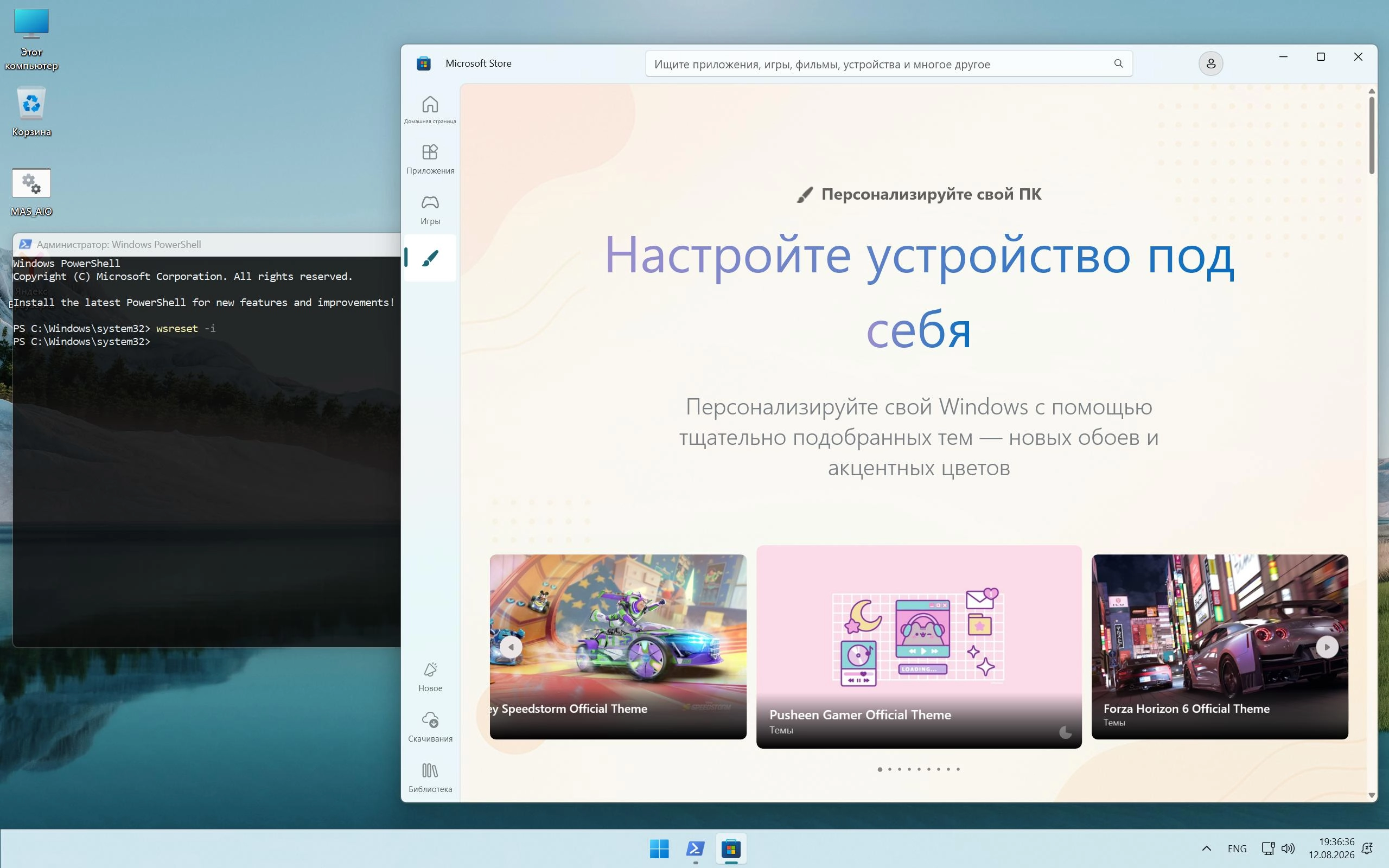Click the search magnifier icon
Screen dimensions: 1389x868
pos(1118,63)
